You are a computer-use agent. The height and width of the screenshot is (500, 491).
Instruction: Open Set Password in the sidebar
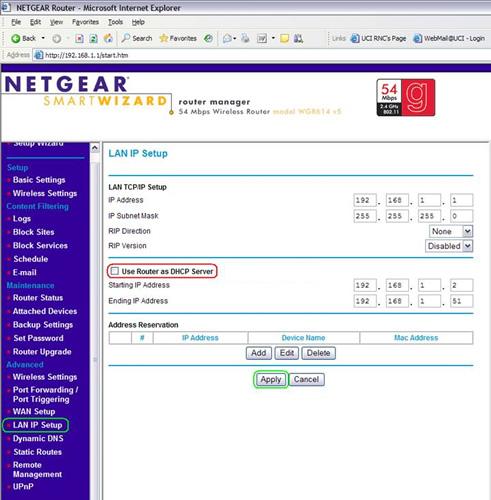[x=38, y=338]
